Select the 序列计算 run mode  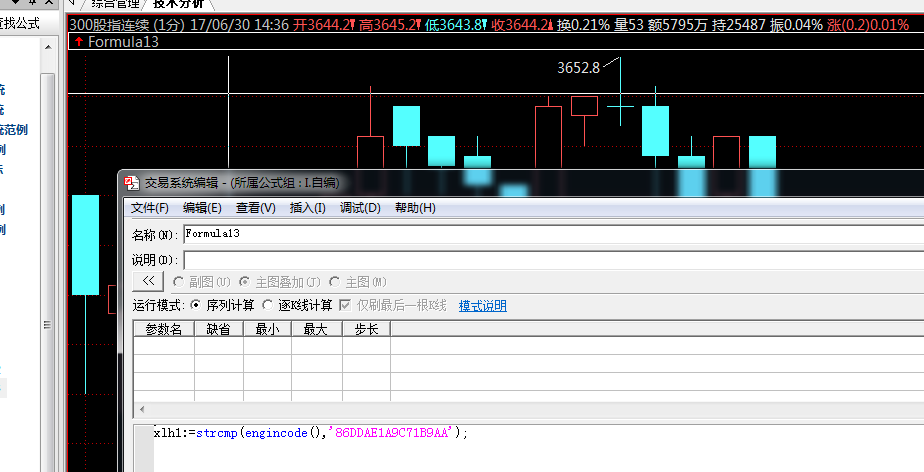pyautogui.click(x=195, y=305)
